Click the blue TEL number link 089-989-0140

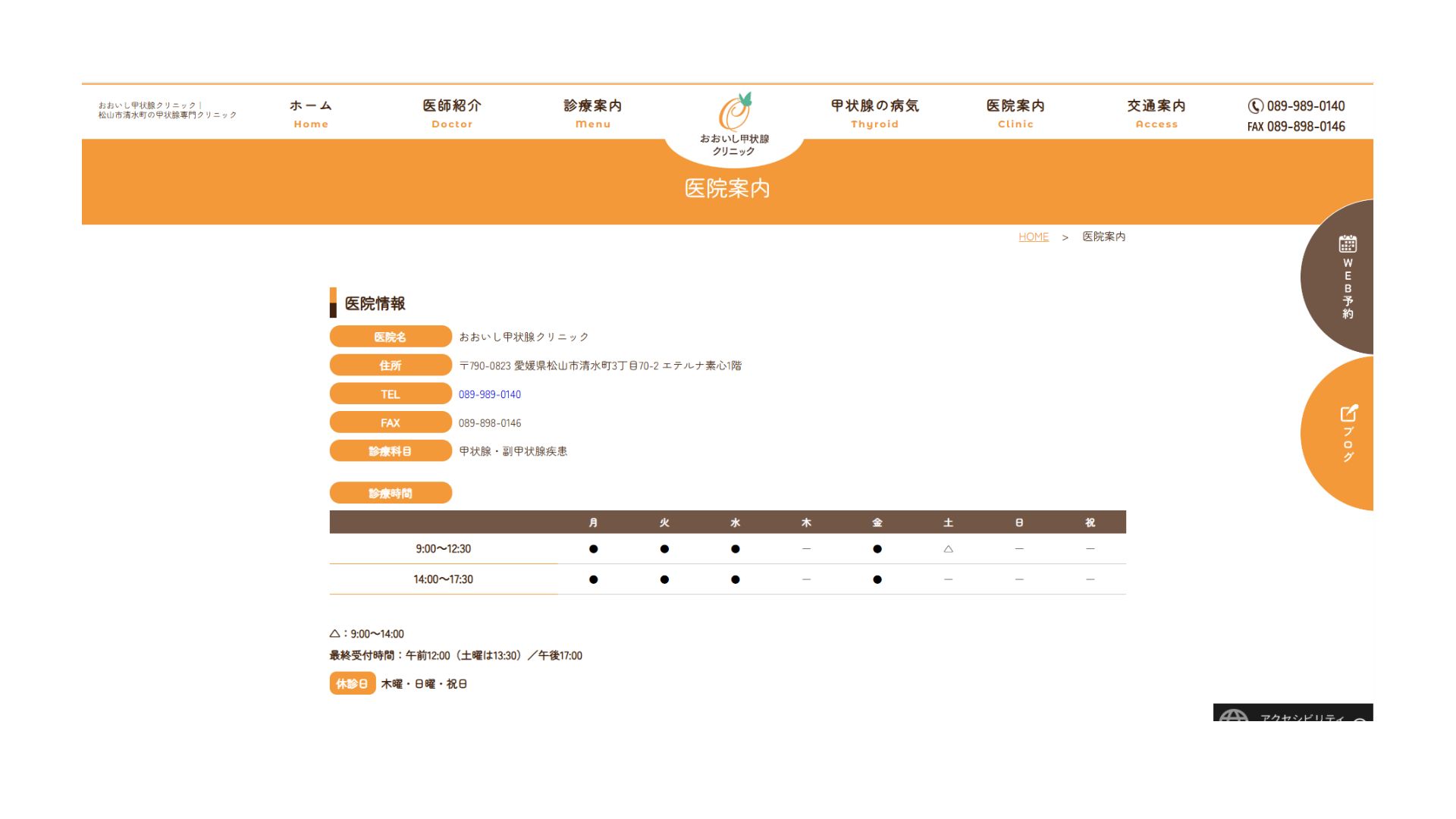pyautogui.click(x=489, y=394)
